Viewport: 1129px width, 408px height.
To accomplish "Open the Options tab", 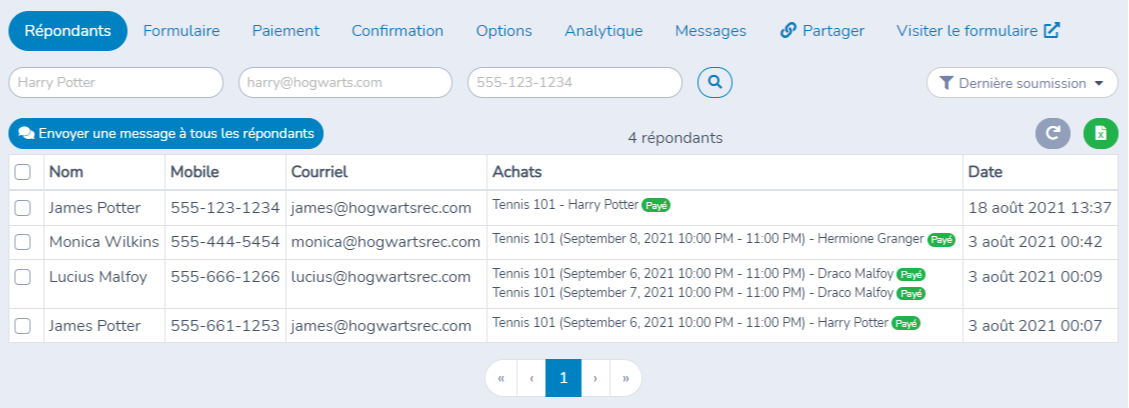I will pos(504,31).
